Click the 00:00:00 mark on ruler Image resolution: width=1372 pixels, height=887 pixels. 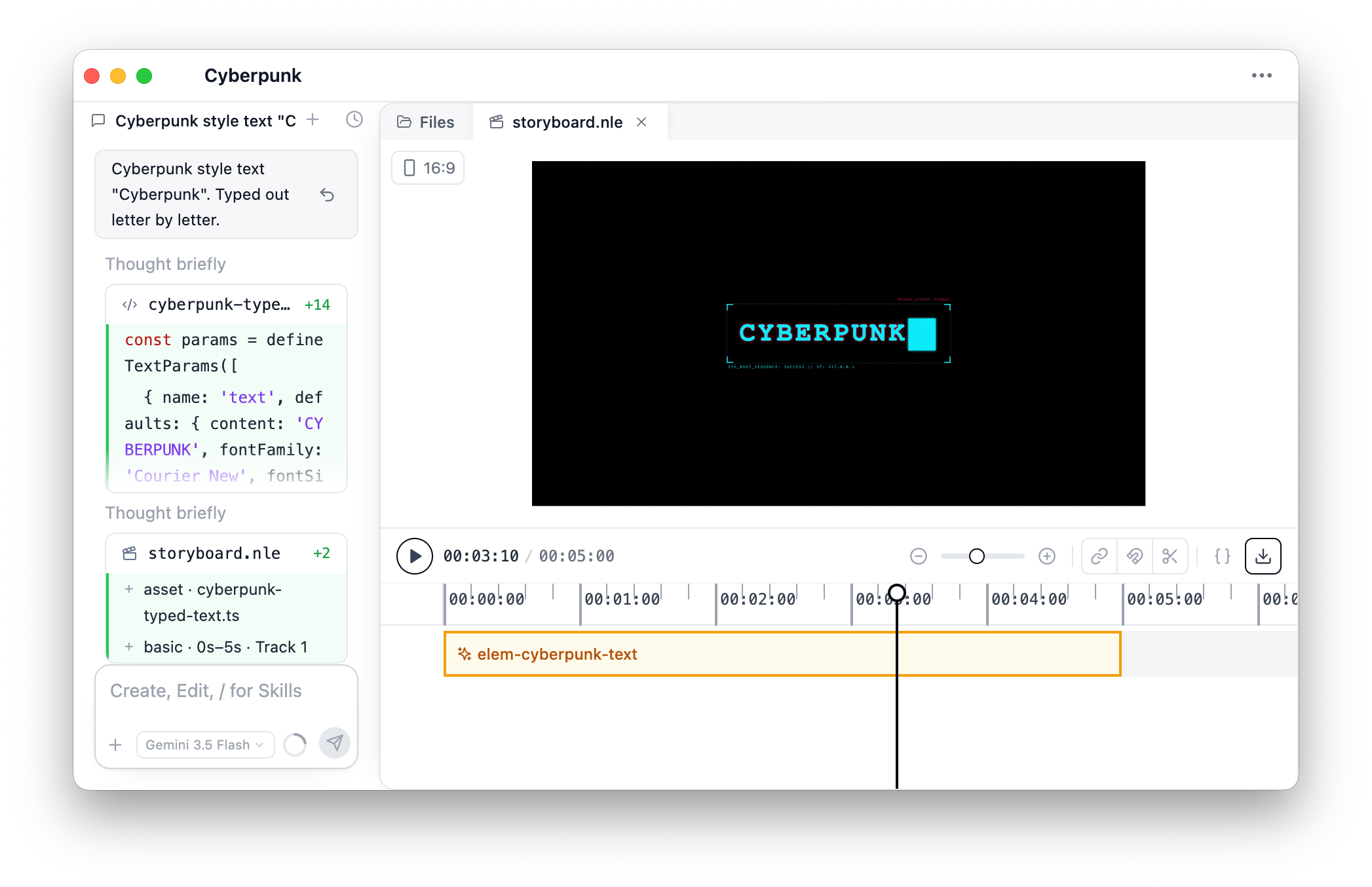[x=486, y=599]
